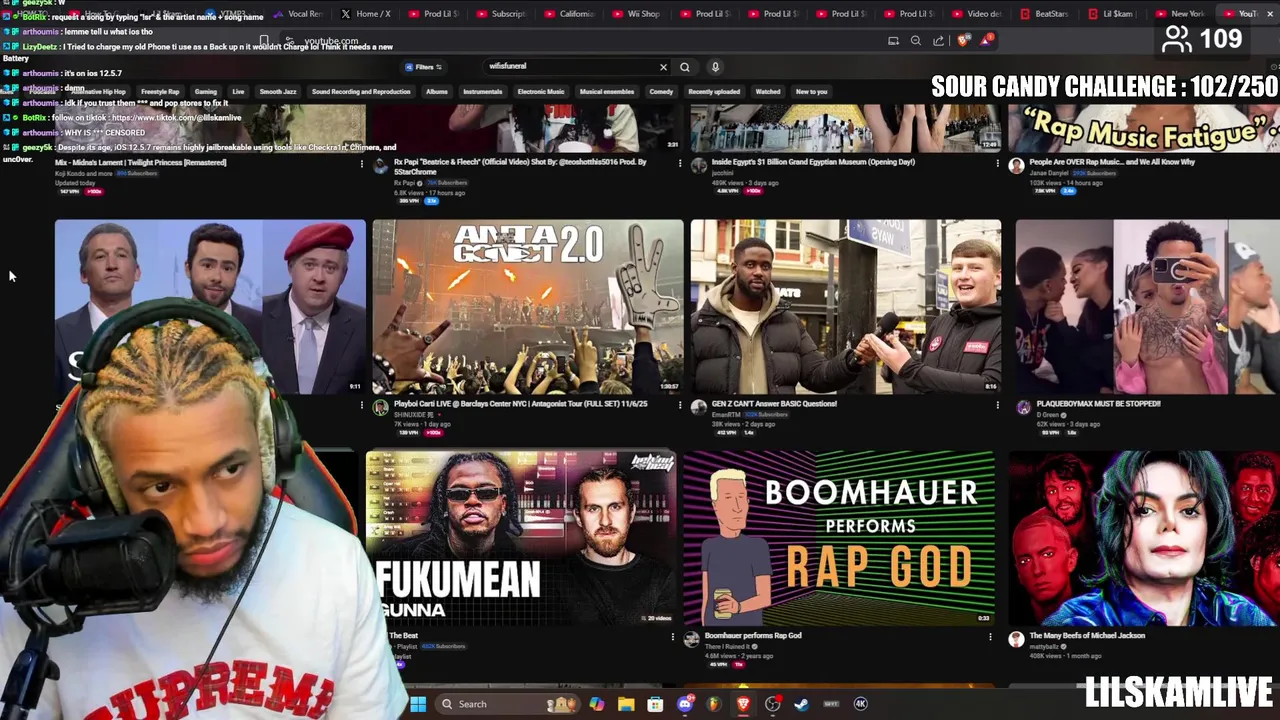Image resolution: width=1280 pixels, height=720 pixels.
Task: Select the Live filter chip
Action: tap(238, 92)
